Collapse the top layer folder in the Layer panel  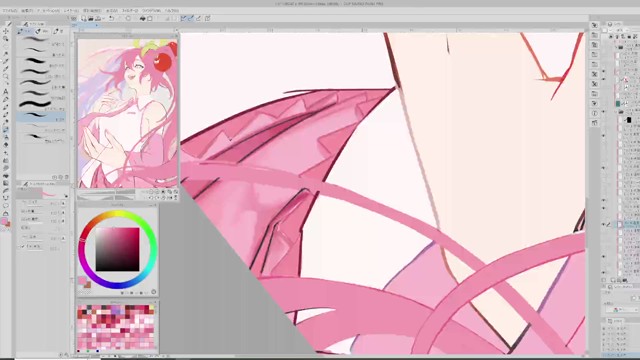tap(616, 47)
